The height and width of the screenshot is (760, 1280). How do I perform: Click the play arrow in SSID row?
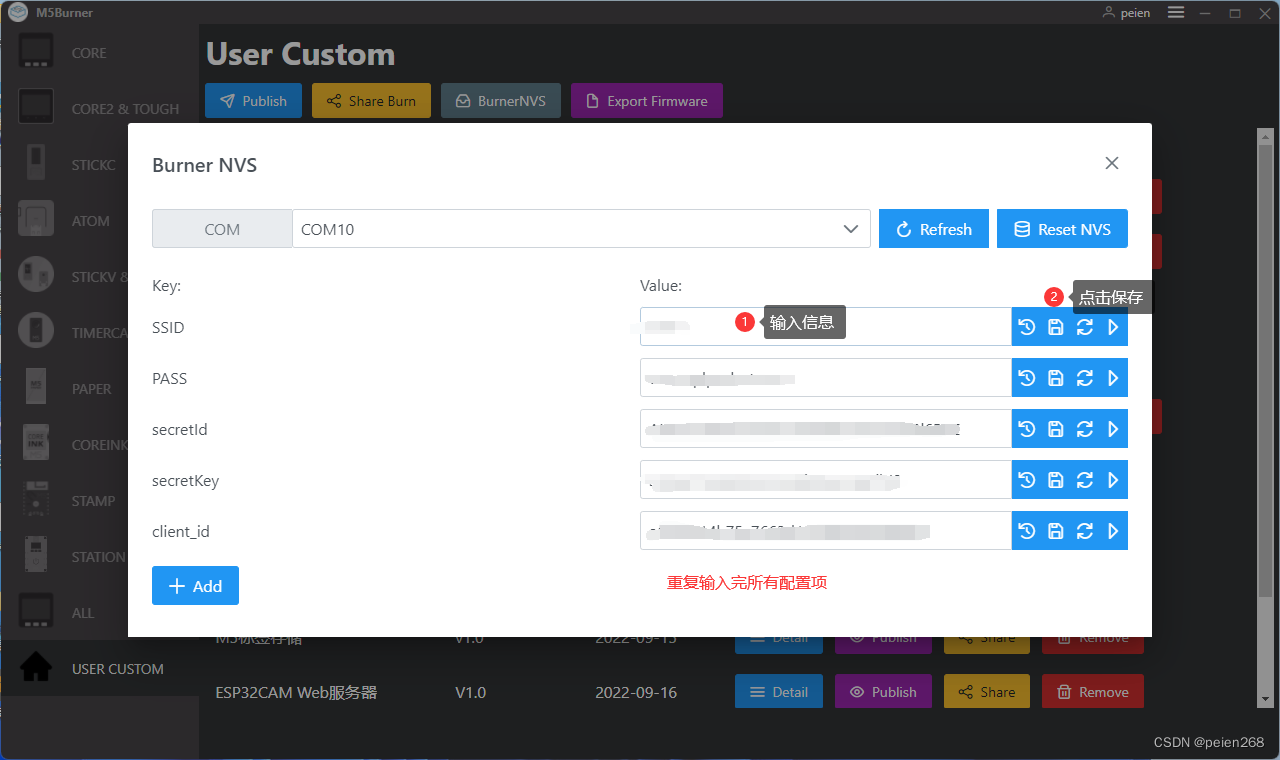1113,327
